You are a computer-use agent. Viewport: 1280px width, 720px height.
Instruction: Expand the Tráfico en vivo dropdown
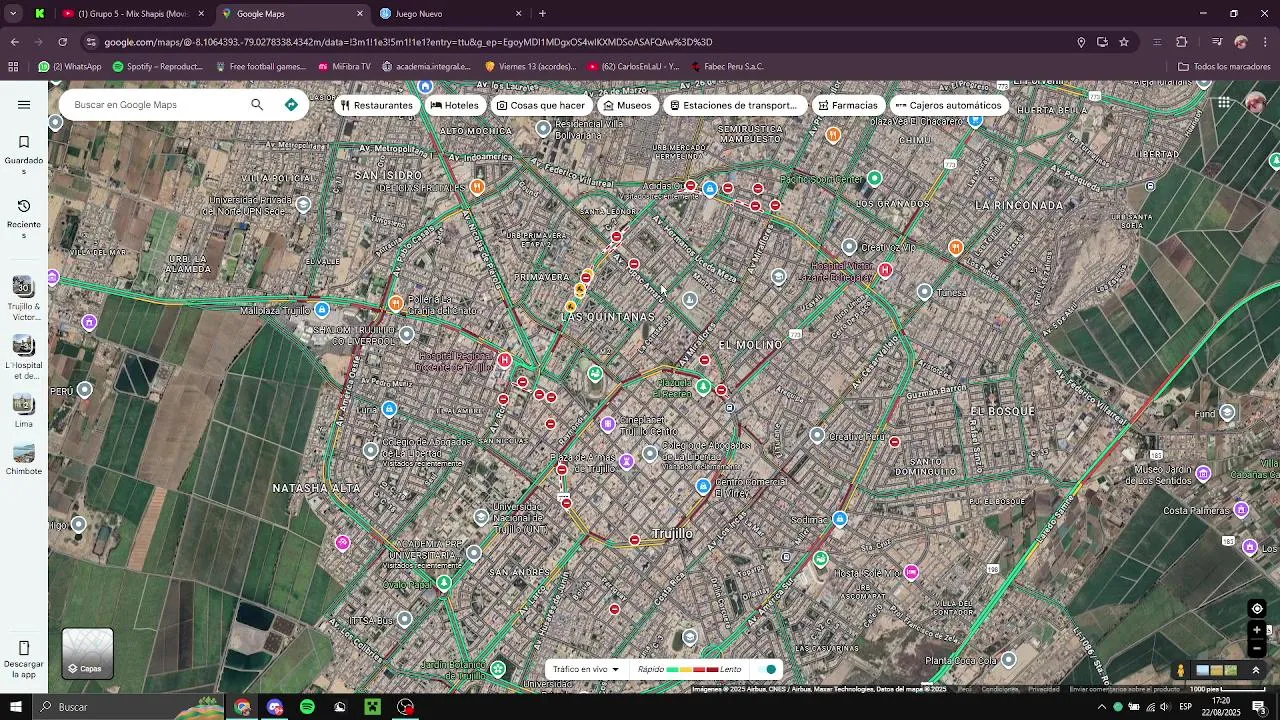pyautogui.click(x=586, y=669)
